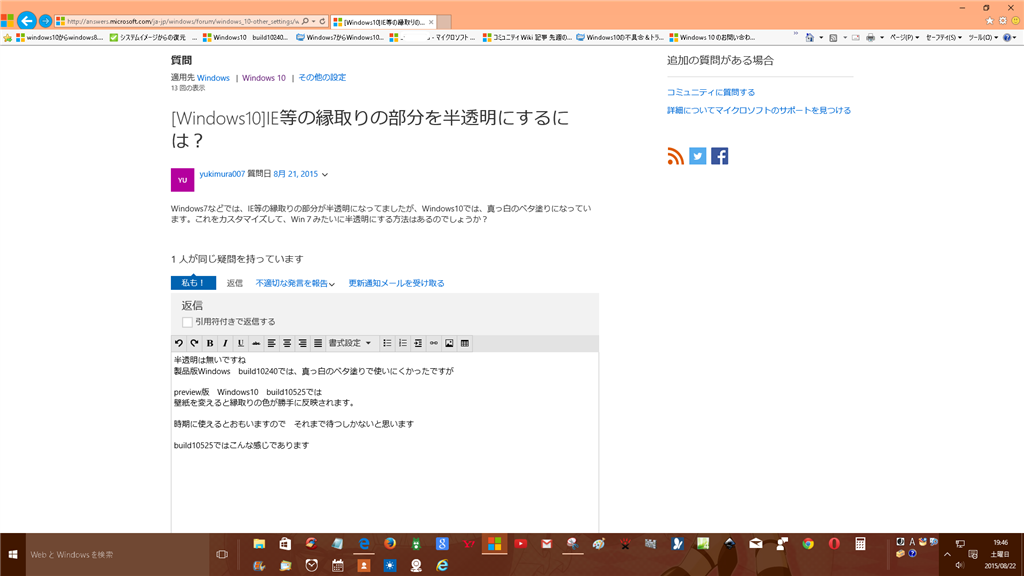The image size is (1024, 576).
Task: Click the print icon in command bar
Action: 870,38
